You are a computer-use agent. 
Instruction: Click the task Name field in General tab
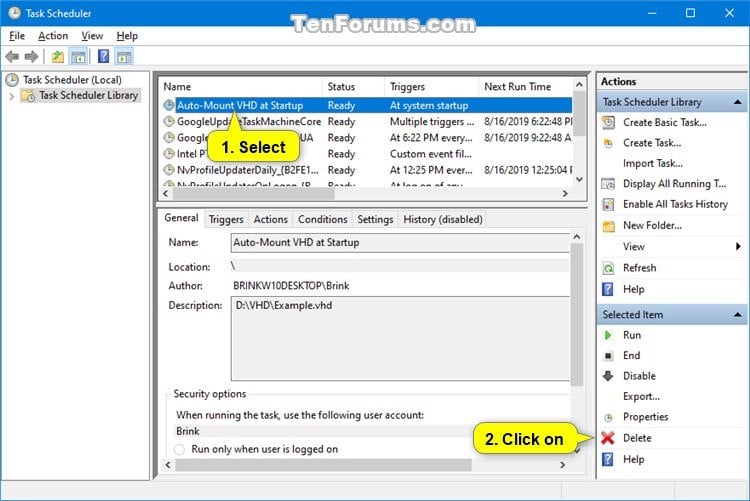(x=400, y=243)
